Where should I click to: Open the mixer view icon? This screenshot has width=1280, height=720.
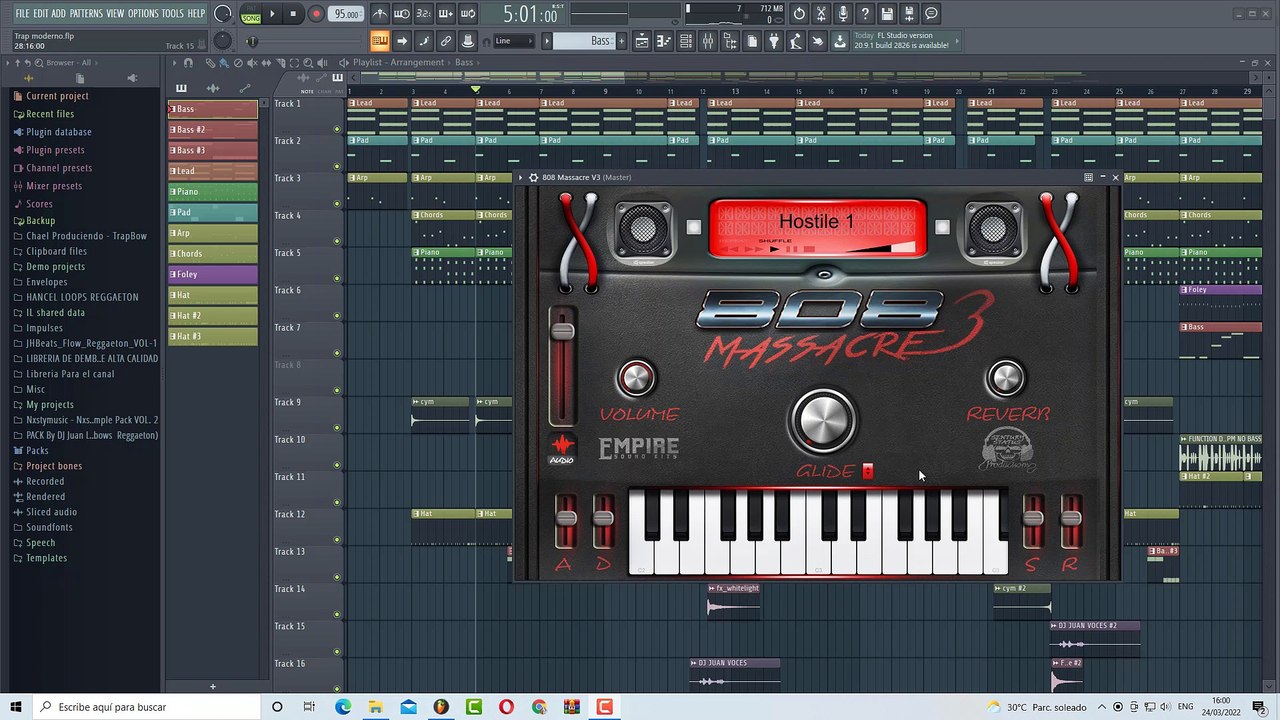[707, 41]
